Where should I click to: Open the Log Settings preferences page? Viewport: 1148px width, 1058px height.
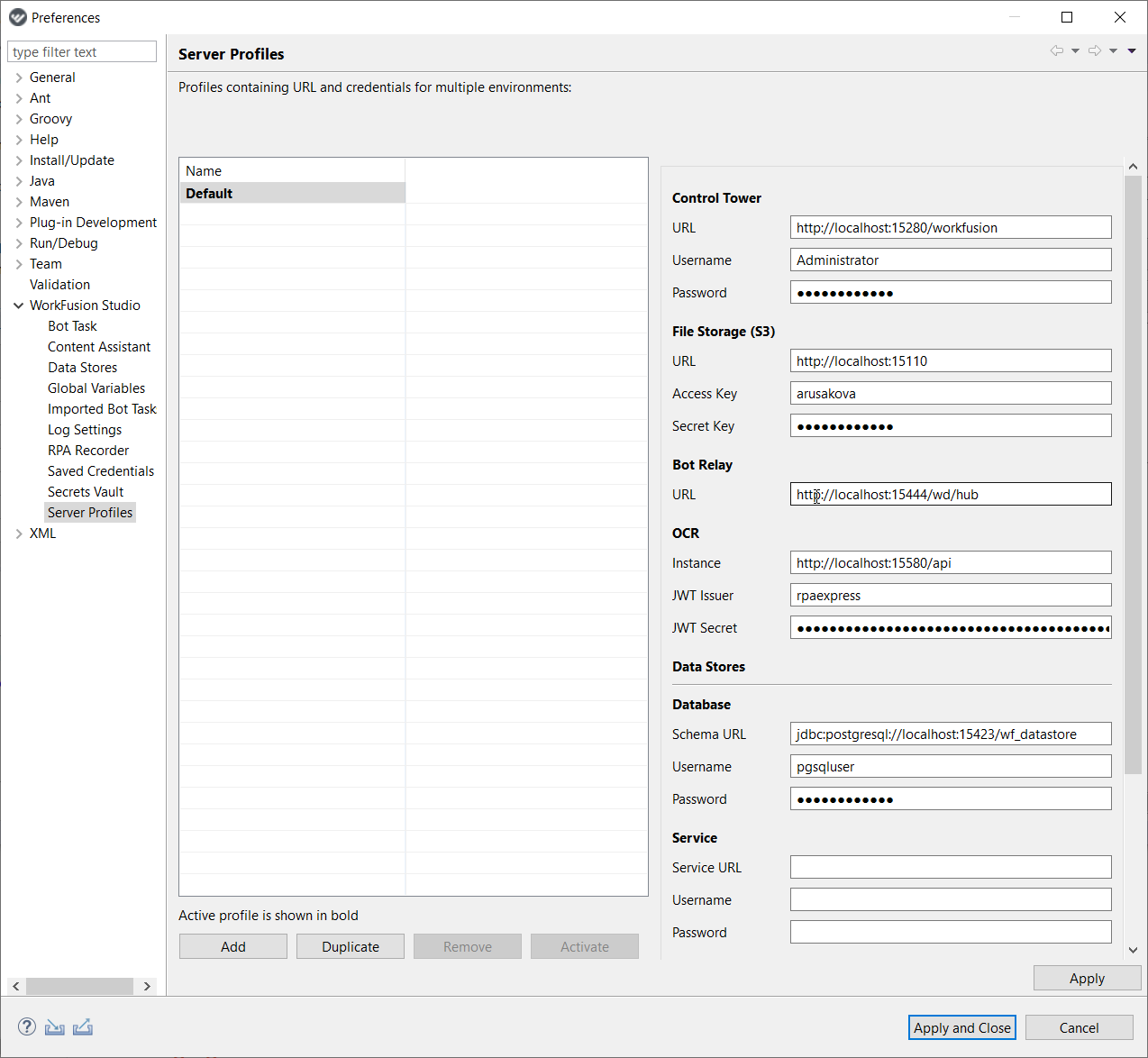pos(85,430)
